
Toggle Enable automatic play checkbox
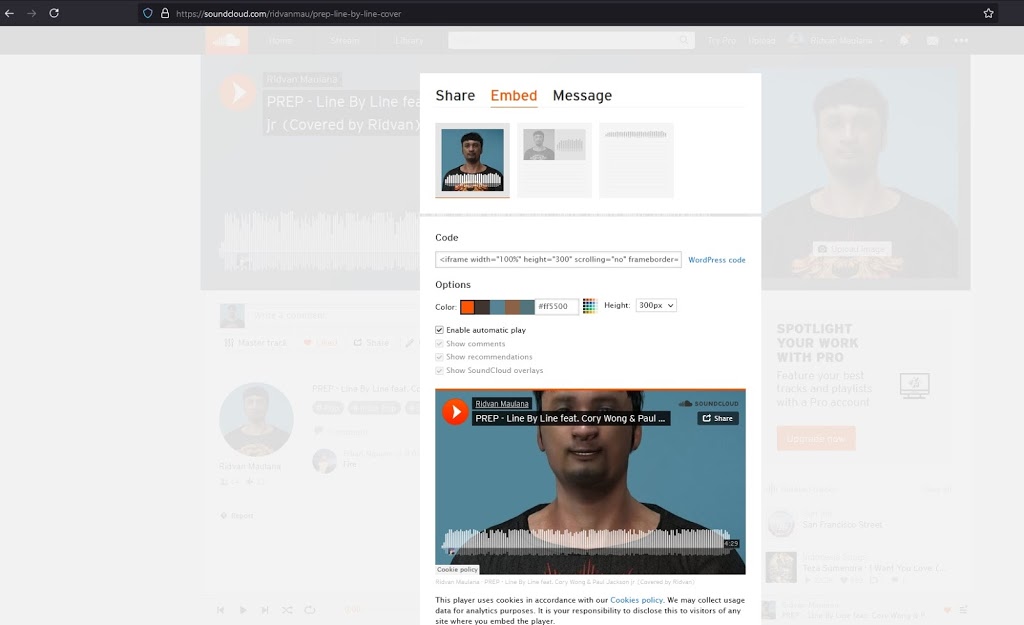tap(440, 330)
